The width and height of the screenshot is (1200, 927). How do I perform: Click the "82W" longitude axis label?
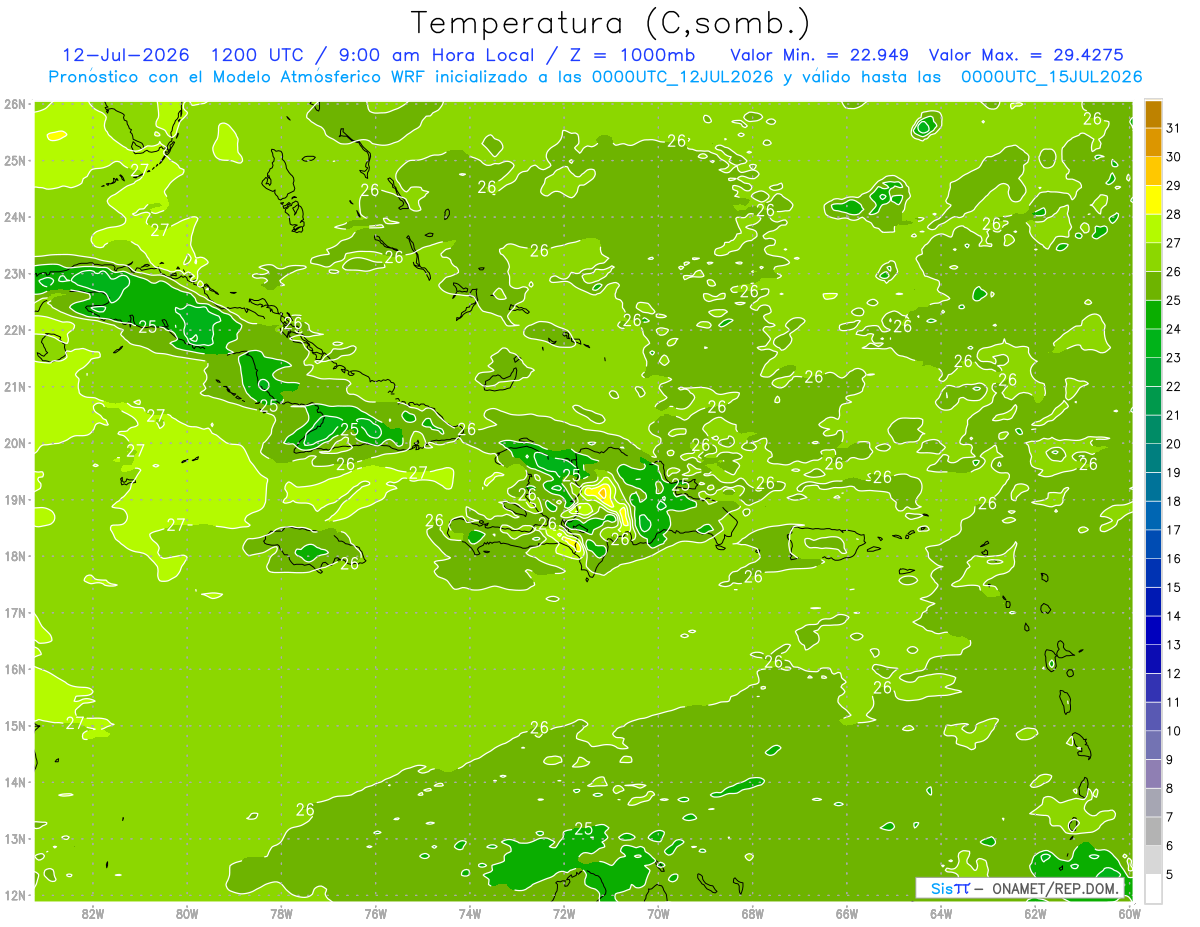[93, 914]
